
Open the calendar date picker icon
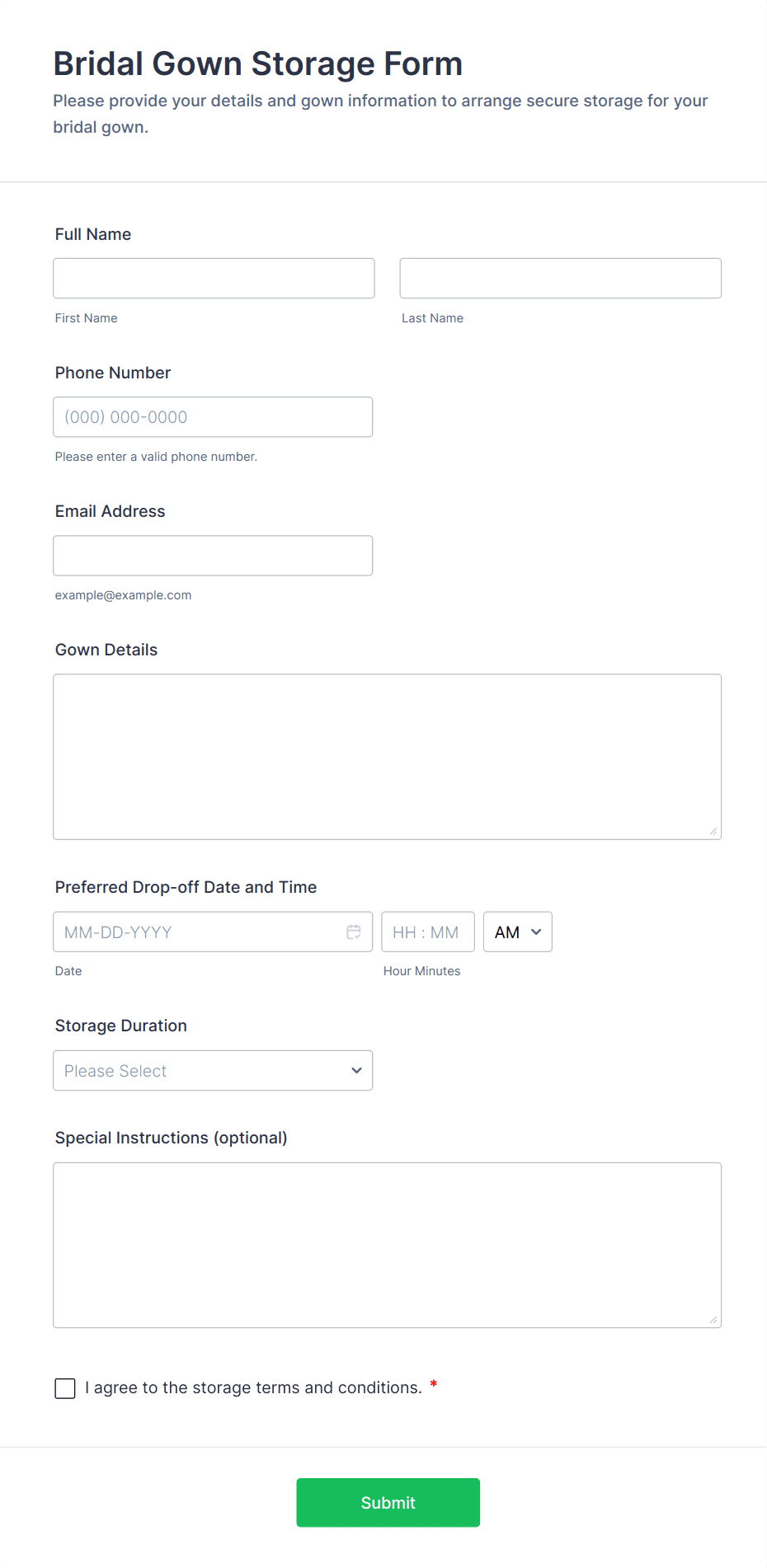[354, 932]
